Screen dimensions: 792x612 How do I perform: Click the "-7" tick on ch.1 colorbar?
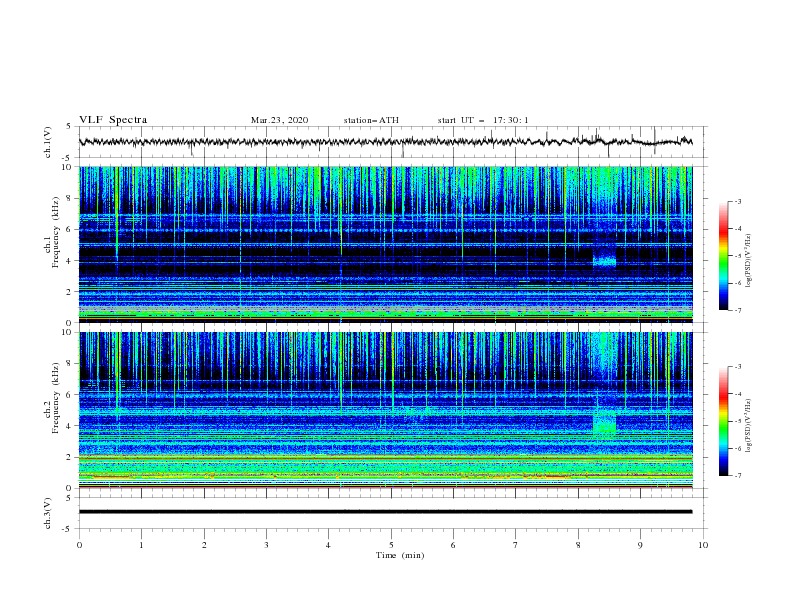click(738, 310)
